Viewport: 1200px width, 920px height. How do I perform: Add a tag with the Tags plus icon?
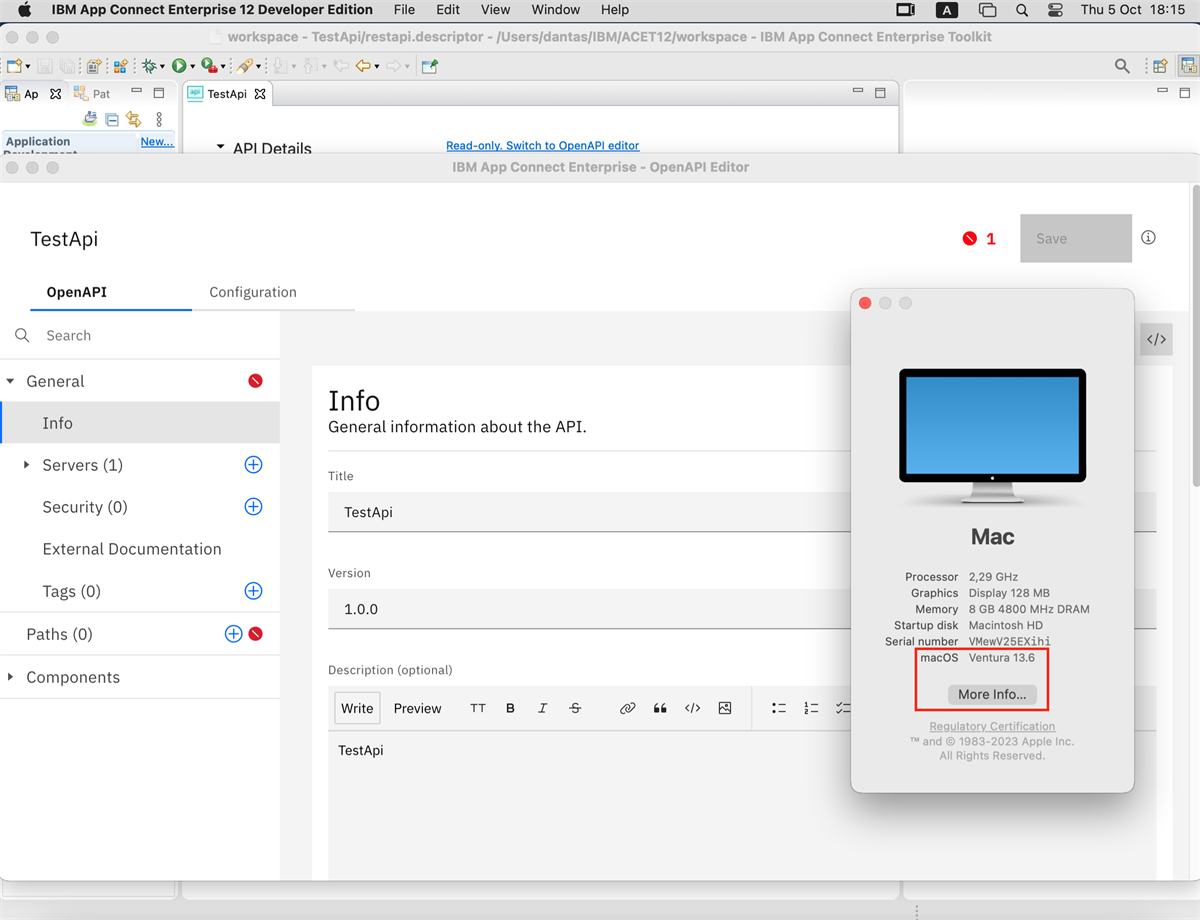(x=253, y=591)
